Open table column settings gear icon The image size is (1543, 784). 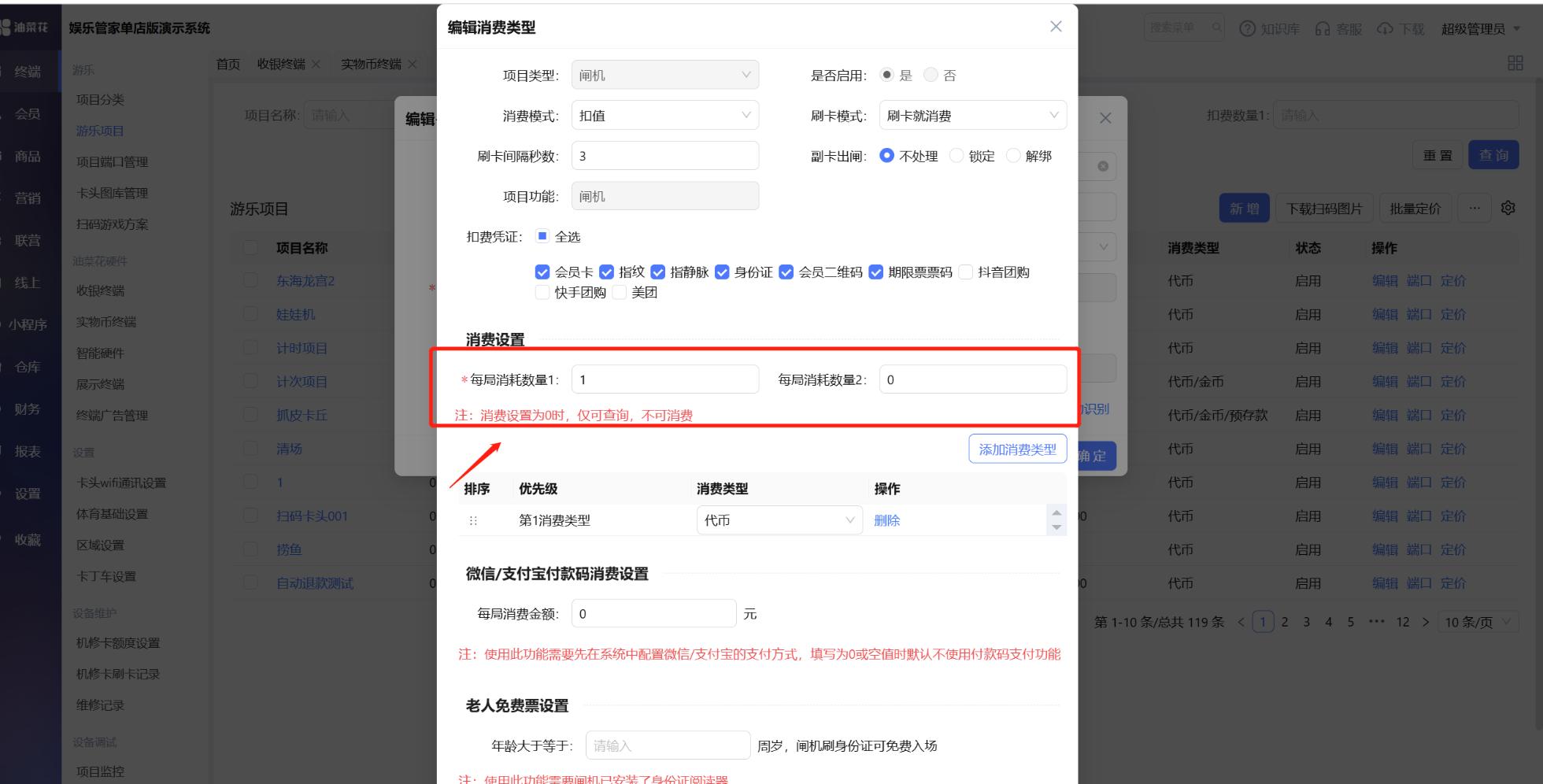point(1508,208)
